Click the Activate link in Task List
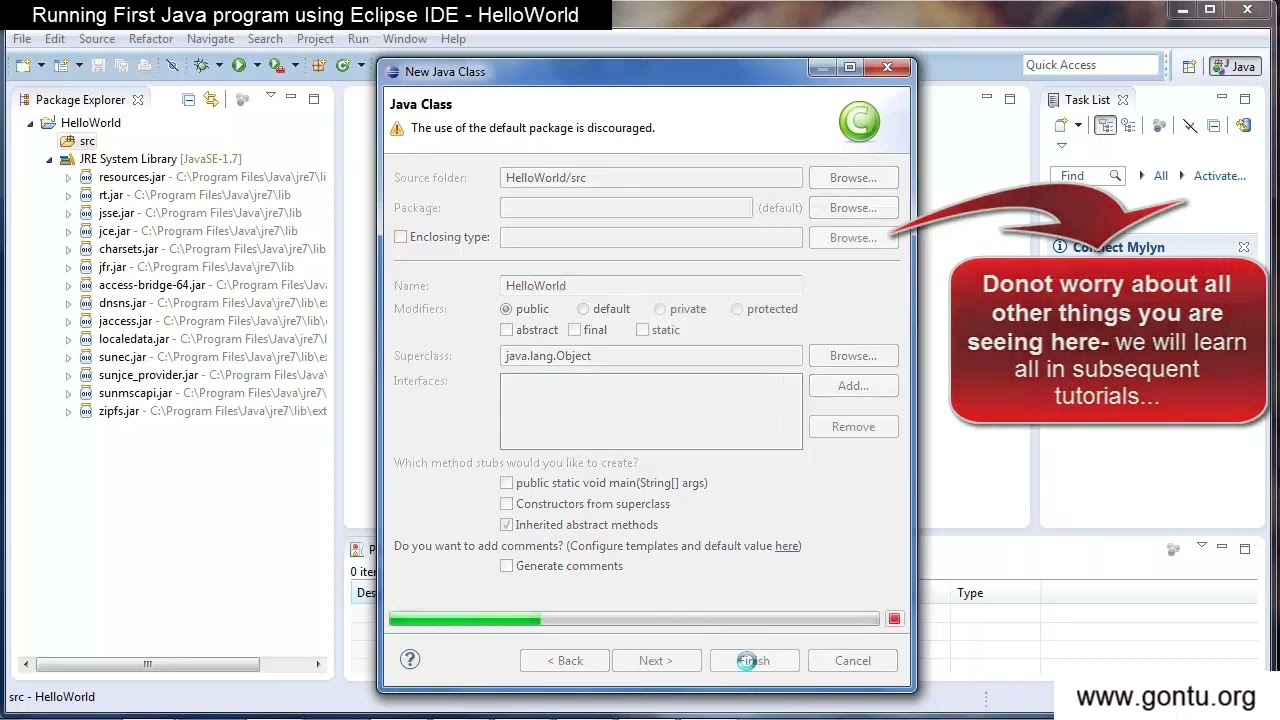Image resolution: width=1280 pixels, height=720 pixels. point(1220,176)
